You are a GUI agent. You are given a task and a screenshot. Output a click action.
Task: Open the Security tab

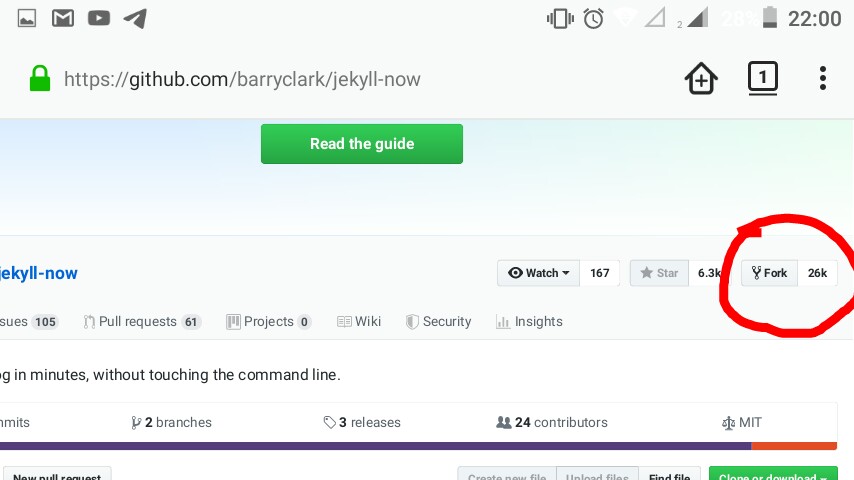tap(438, 321)
